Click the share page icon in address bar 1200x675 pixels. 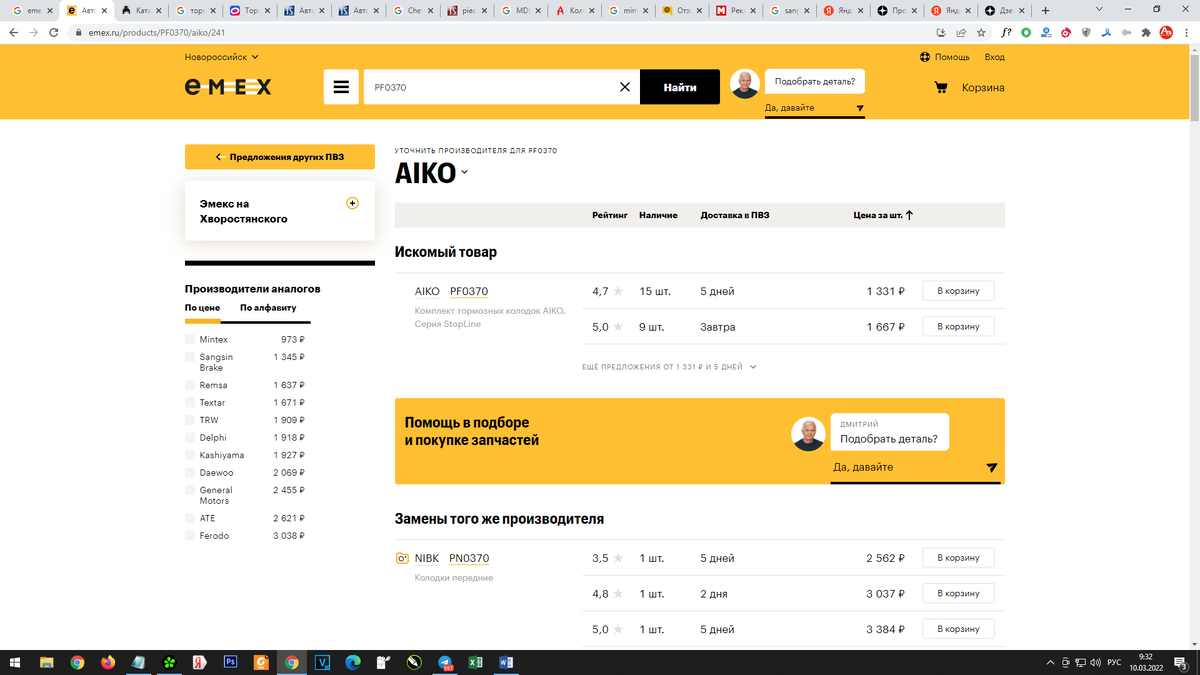click(x=961, y=32)
